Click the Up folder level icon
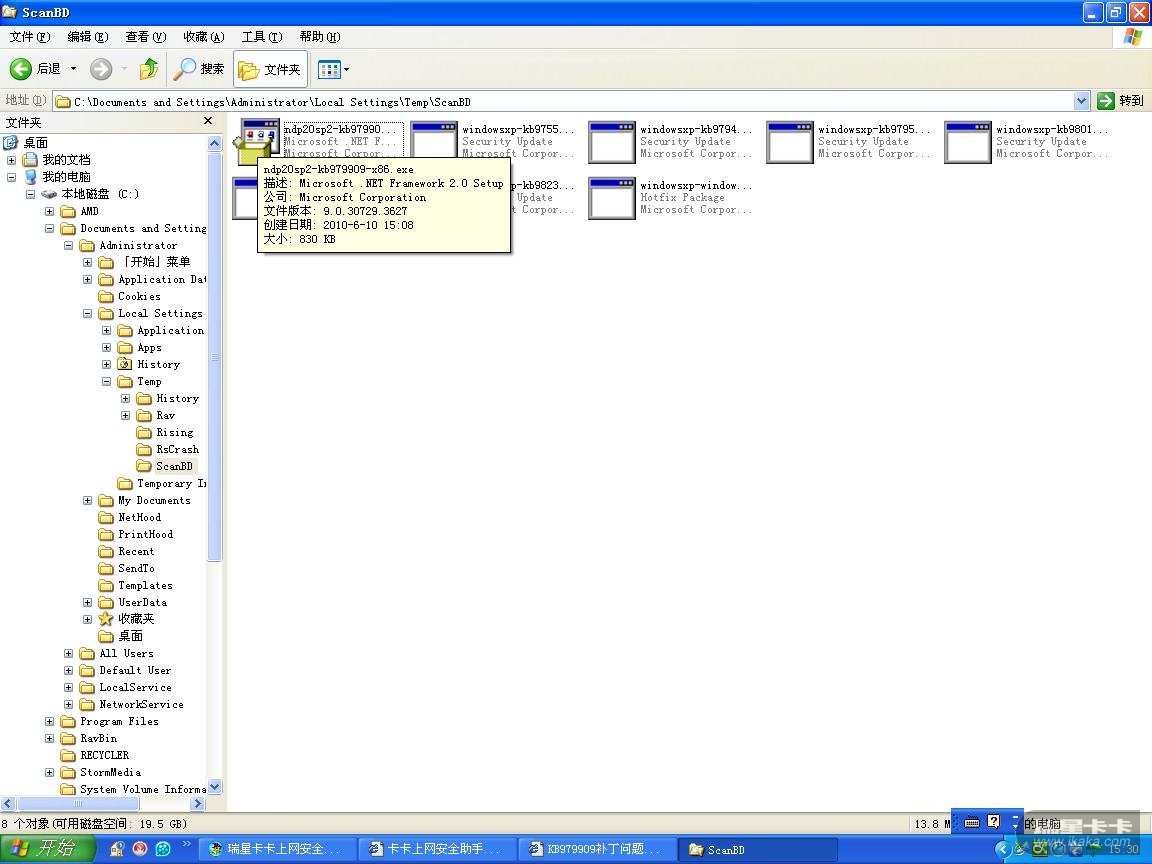Viewport: 1152px width, 864px height. click(149, 69)
